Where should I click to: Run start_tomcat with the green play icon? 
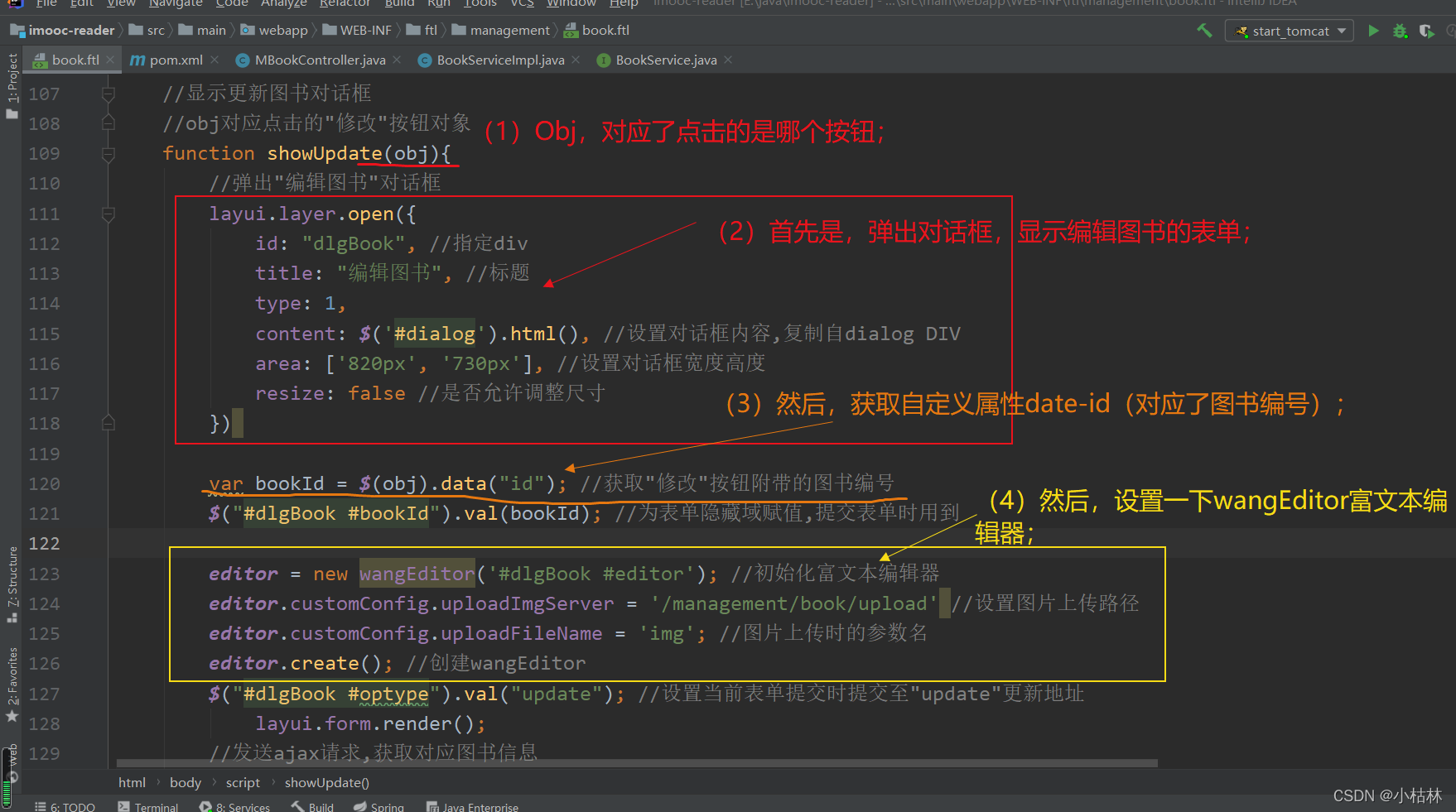point(1373,31)
